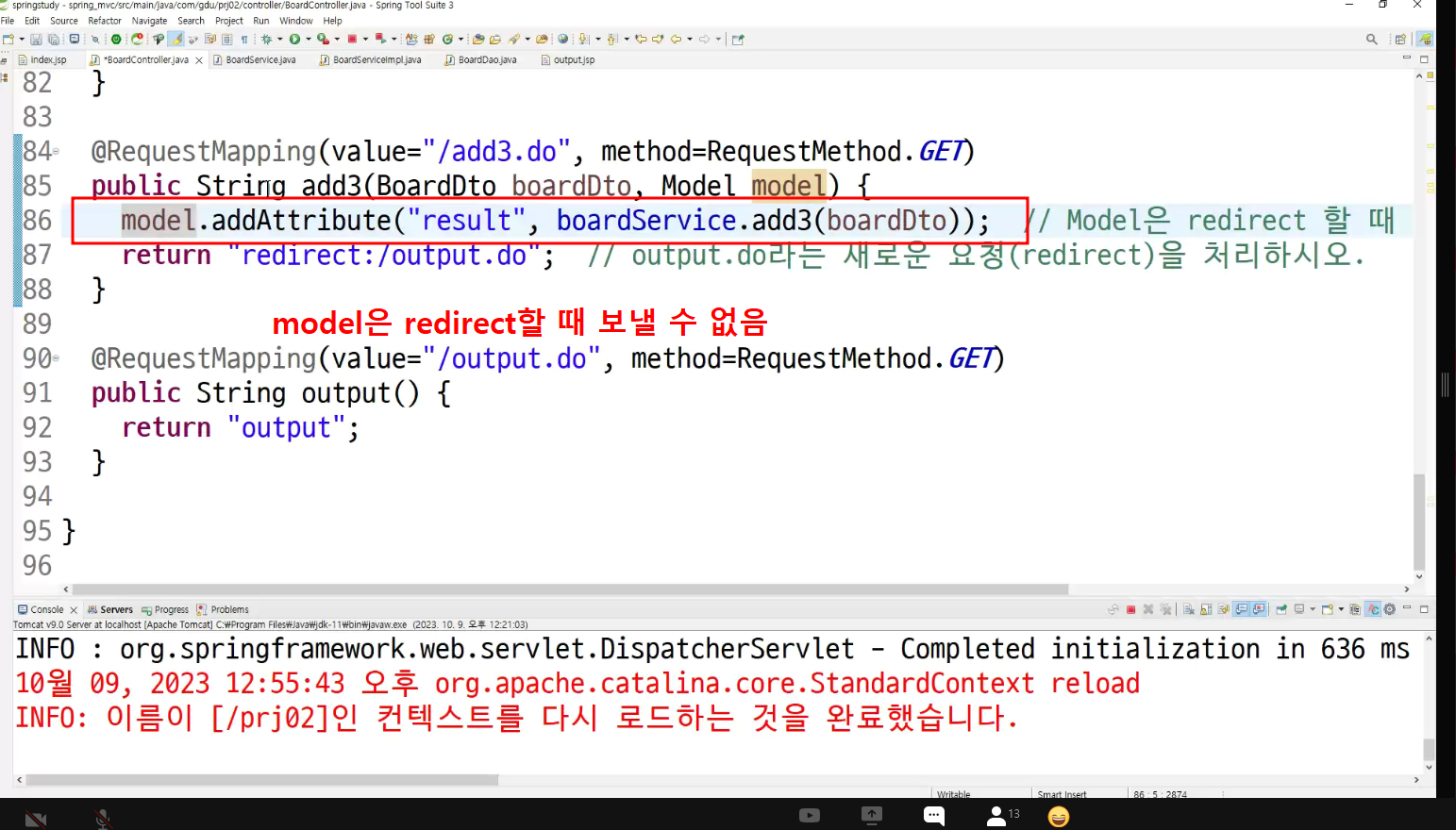Open the Navigate menu
1456x830 pixels.
pos(149,20)
